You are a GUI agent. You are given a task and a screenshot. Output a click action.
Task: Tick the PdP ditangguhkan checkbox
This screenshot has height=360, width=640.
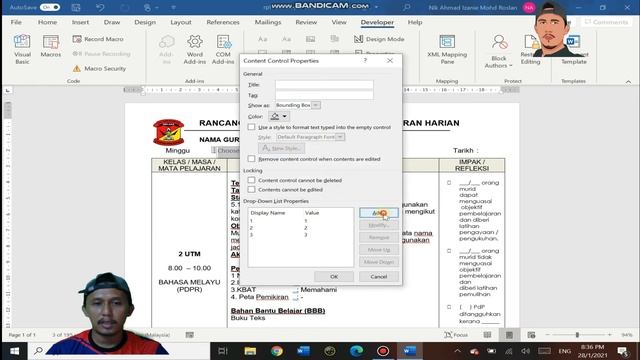(449, 307)
